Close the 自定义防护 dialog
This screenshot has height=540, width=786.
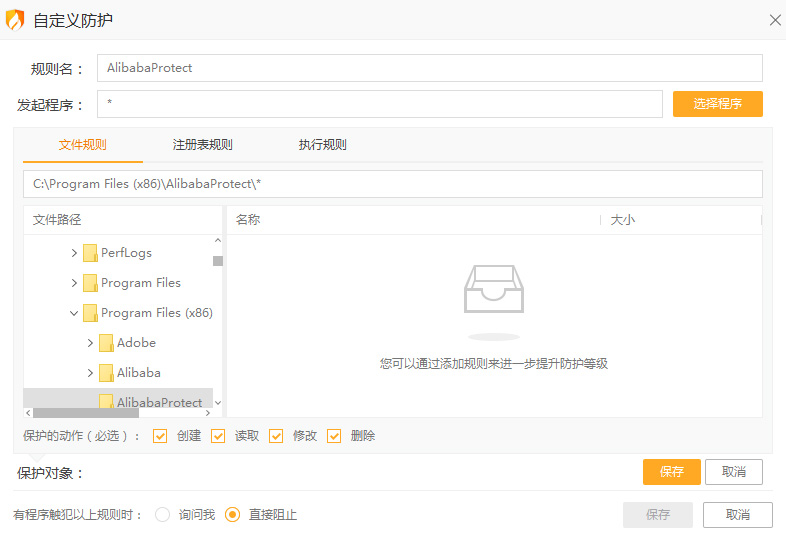[x=775, y=20]
